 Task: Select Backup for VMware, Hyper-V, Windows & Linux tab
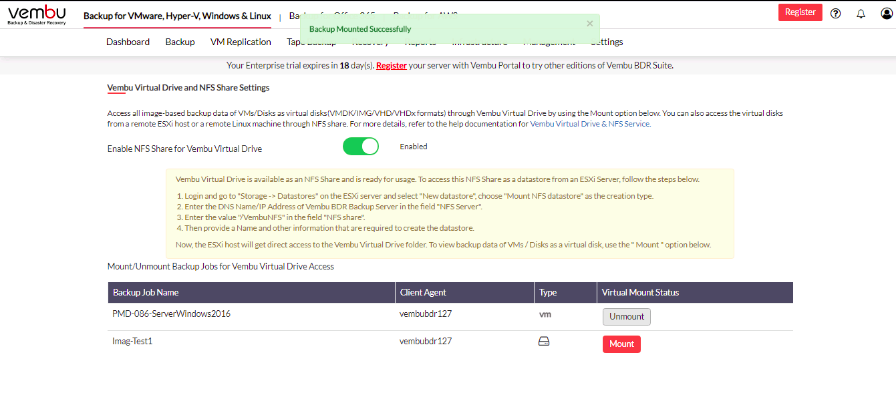[x=177, y=16]
